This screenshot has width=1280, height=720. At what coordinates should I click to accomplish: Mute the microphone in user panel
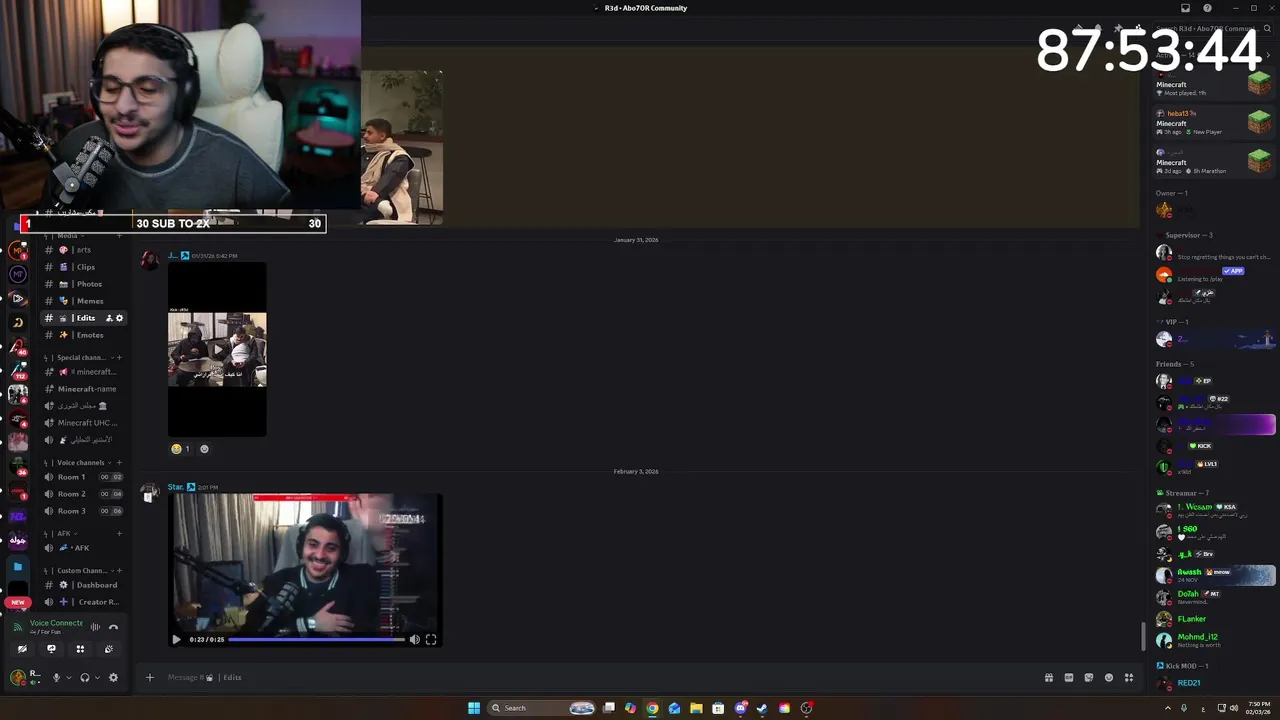[56, 677]
